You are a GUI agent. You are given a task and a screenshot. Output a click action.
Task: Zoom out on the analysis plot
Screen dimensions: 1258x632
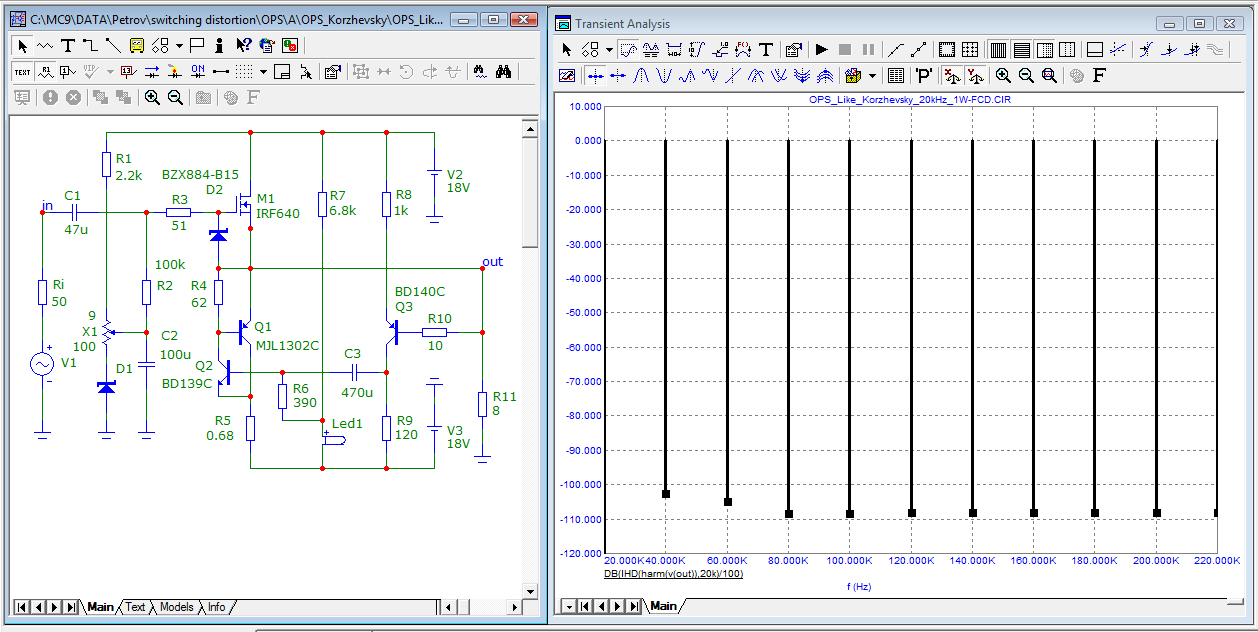[1026, 75]
